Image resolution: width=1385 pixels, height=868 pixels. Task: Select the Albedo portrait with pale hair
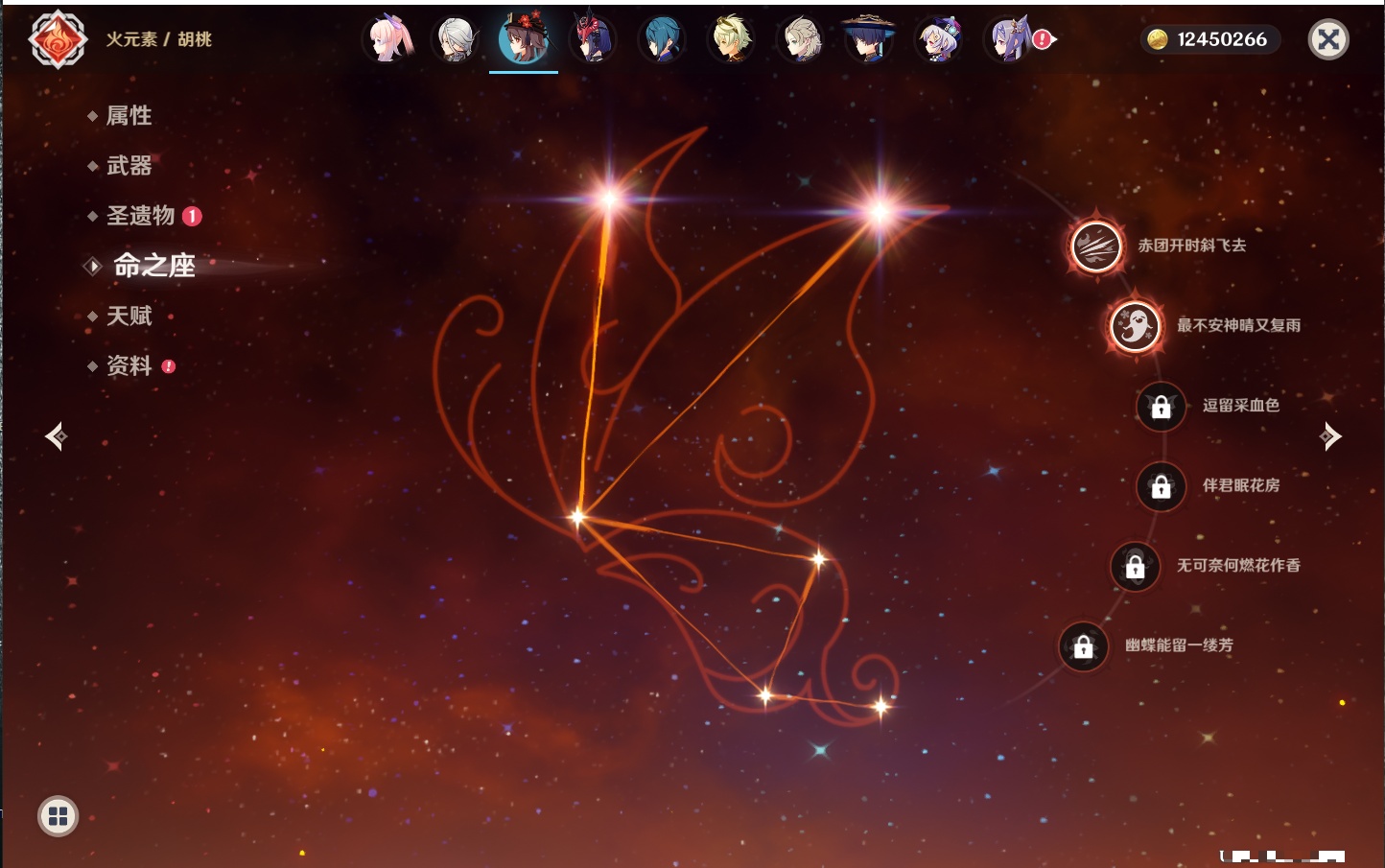[800, 39]
